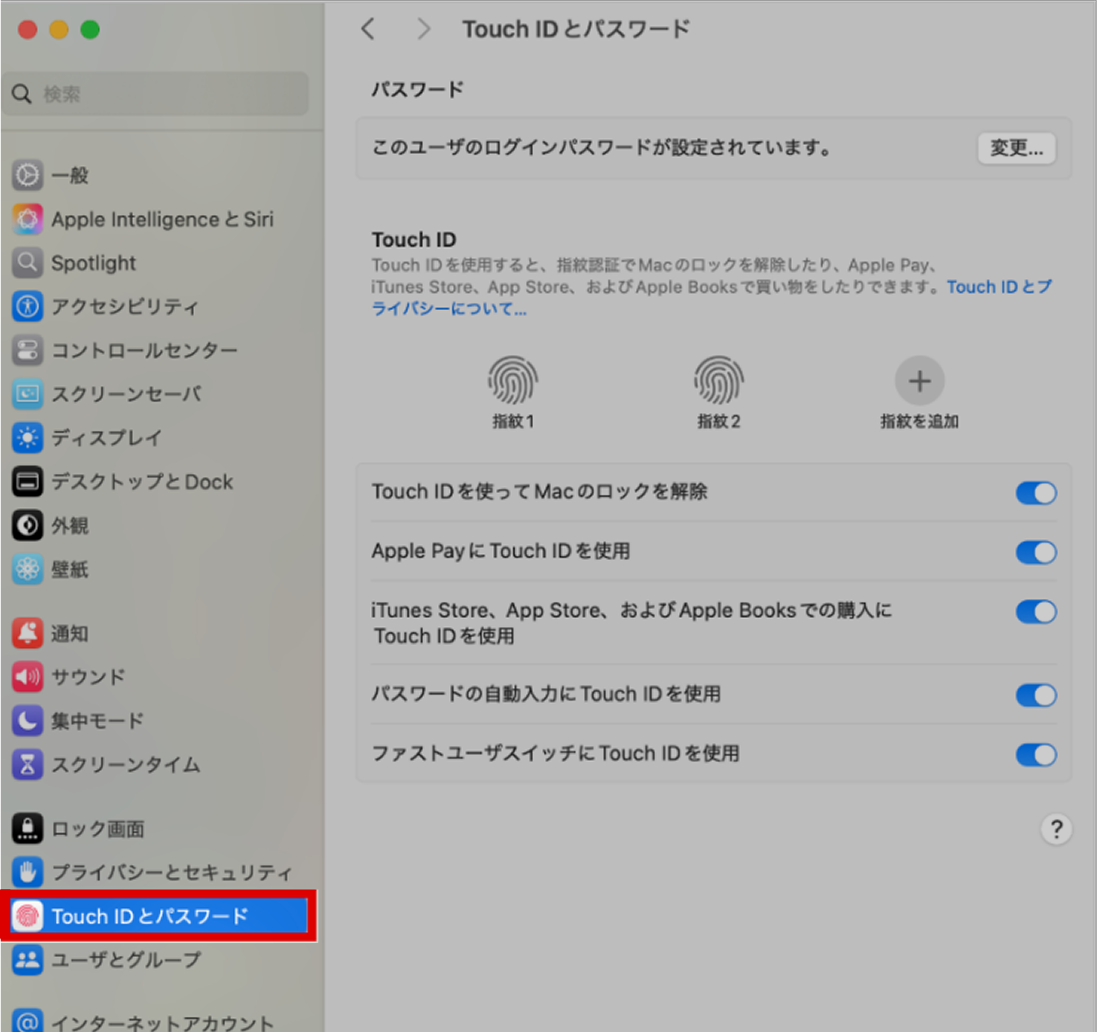The width and height of the screenshot is (1097, 1033).
Task: Open the デスクトップと Dock icon
Action: tap(27, 482)
